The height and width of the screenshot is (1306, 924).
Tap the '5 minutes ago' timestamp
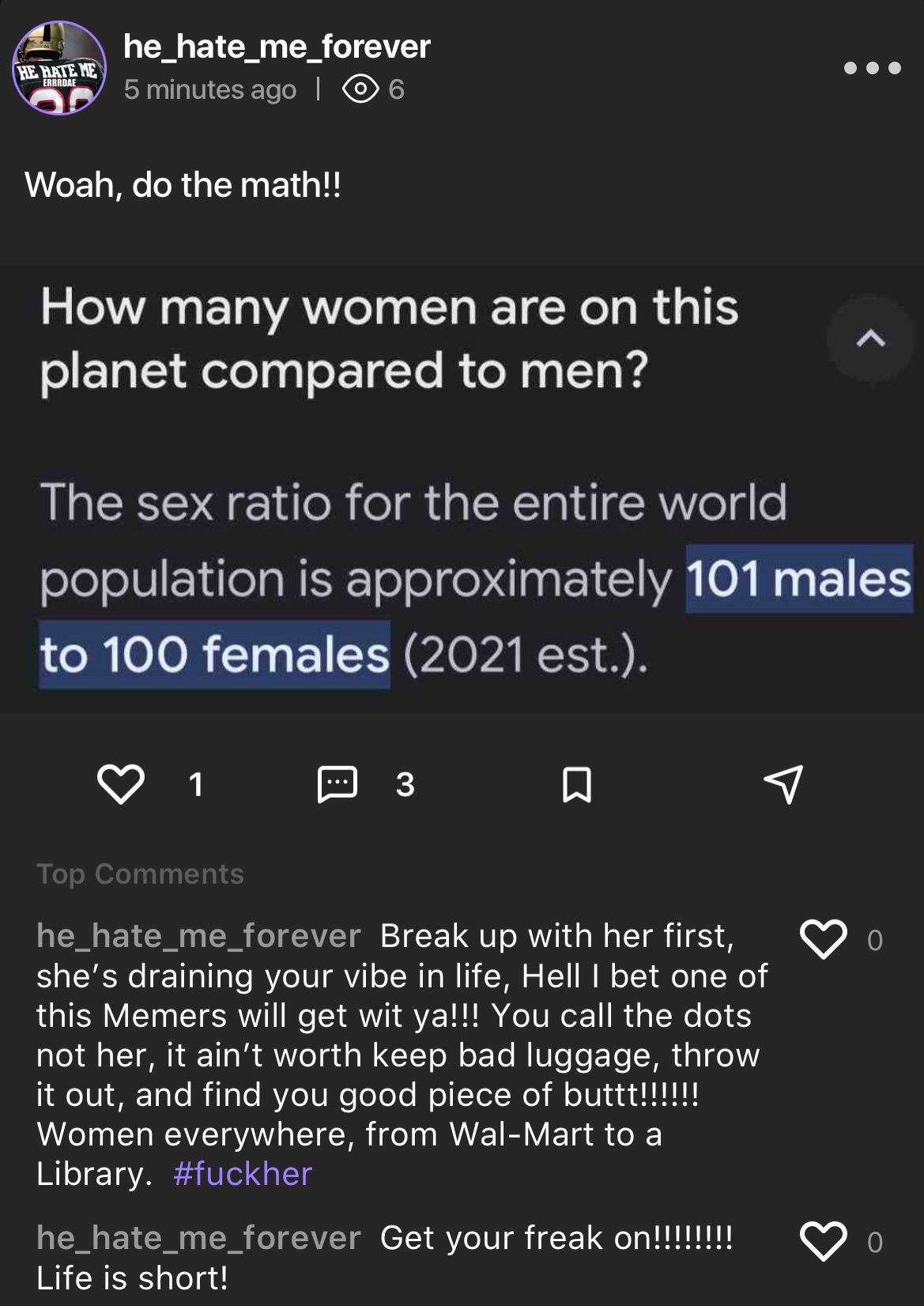(x=210, y=89)
